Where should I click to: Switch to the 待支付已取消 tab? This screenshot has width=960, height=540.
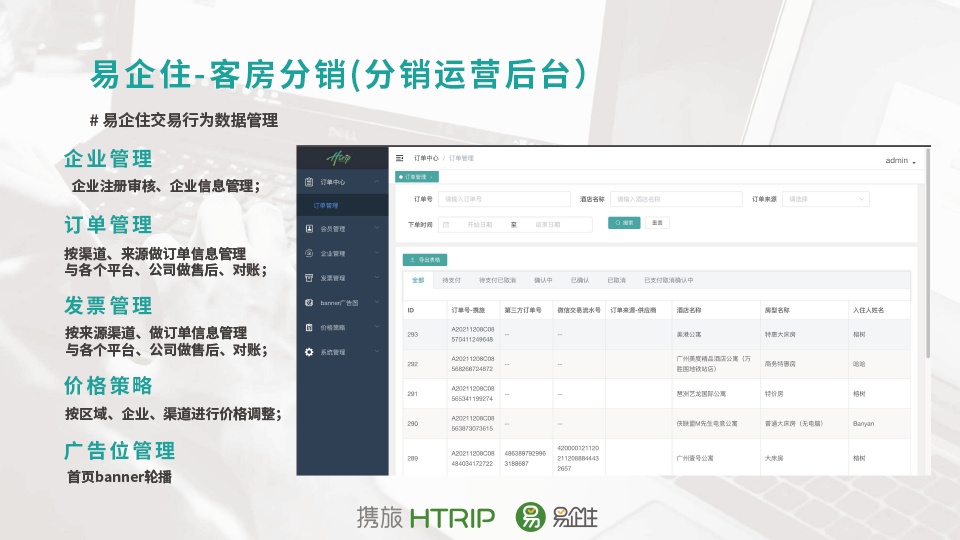coord(497,280)
